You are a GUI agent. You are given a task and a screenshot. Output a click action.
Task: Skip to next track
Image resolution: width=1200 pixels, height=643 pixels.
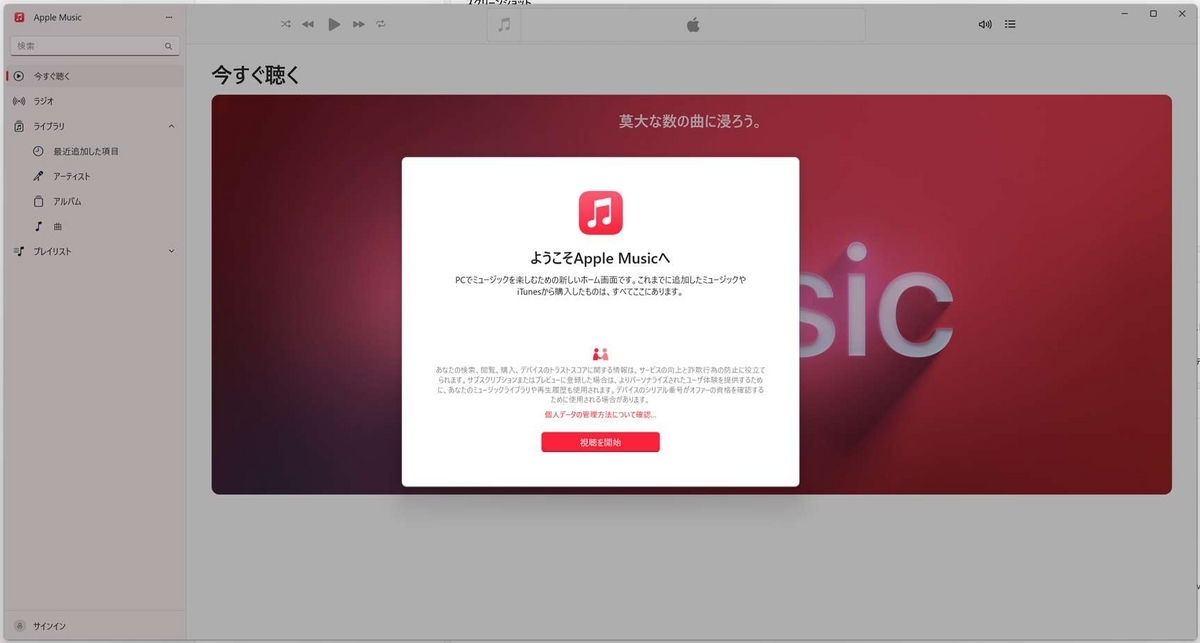pyautogui.click(x=359, y=24)
